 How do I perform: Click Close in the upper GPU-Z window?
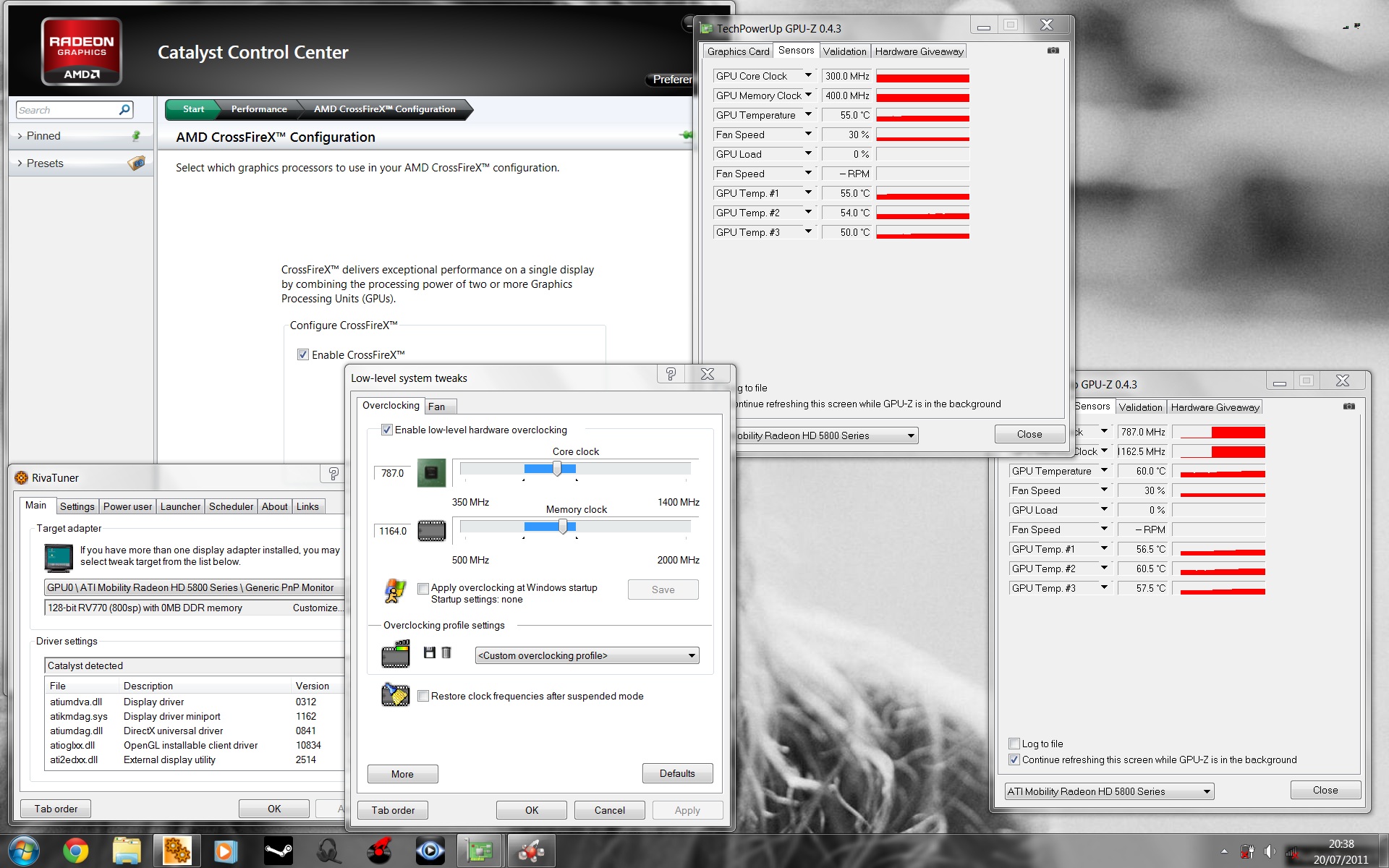pos(1029,434)
